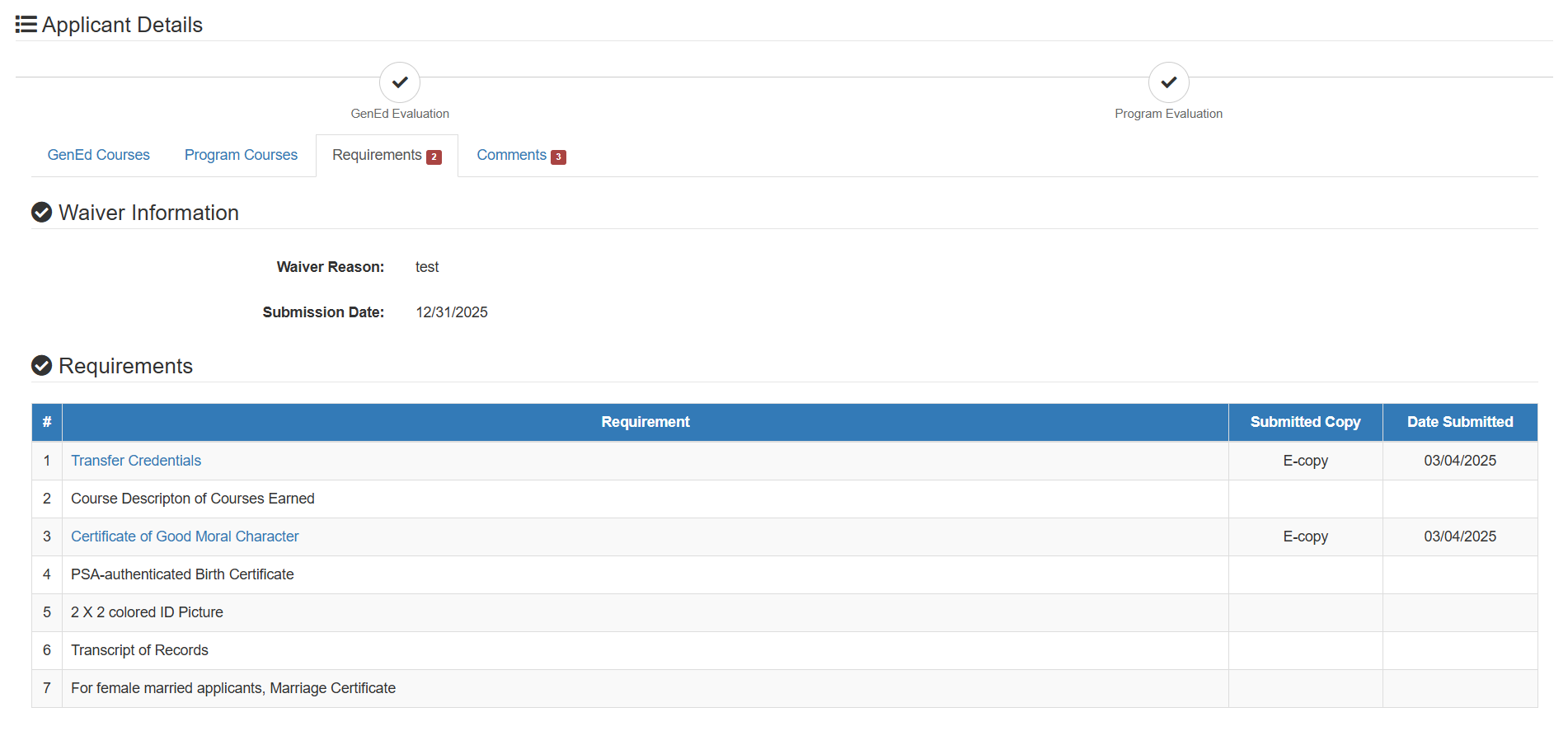Click the Date Submitted column header
The image size is (1568, 731).
click(1460, 422)
